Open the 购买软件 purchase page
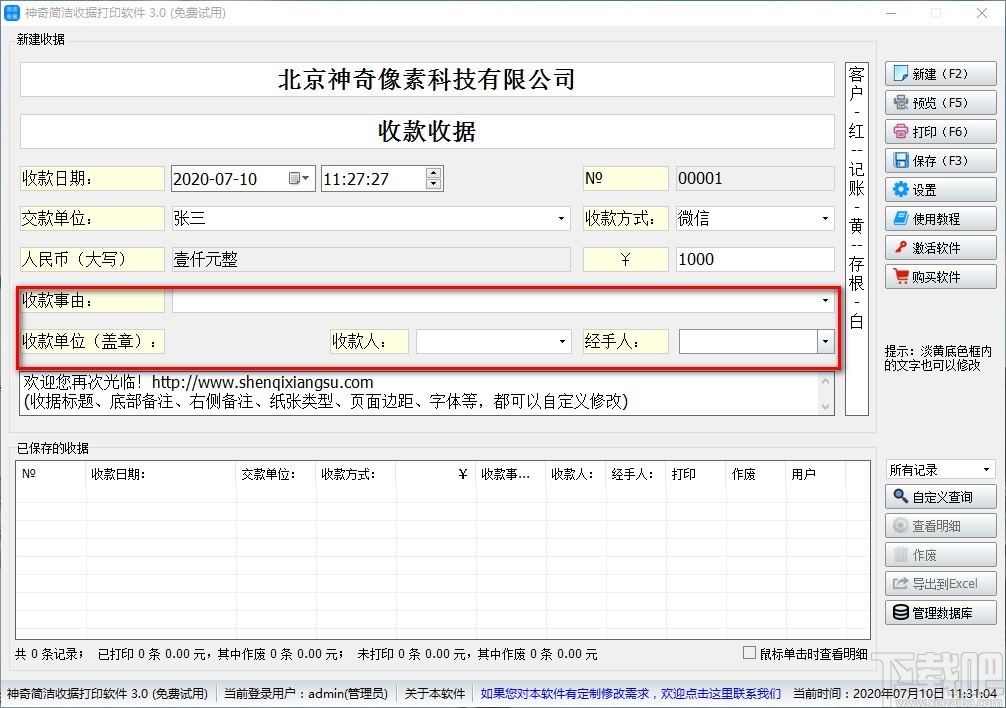The width and height of the screenshot is (1006, 708). pyautogui.click(x=939, y=277)
